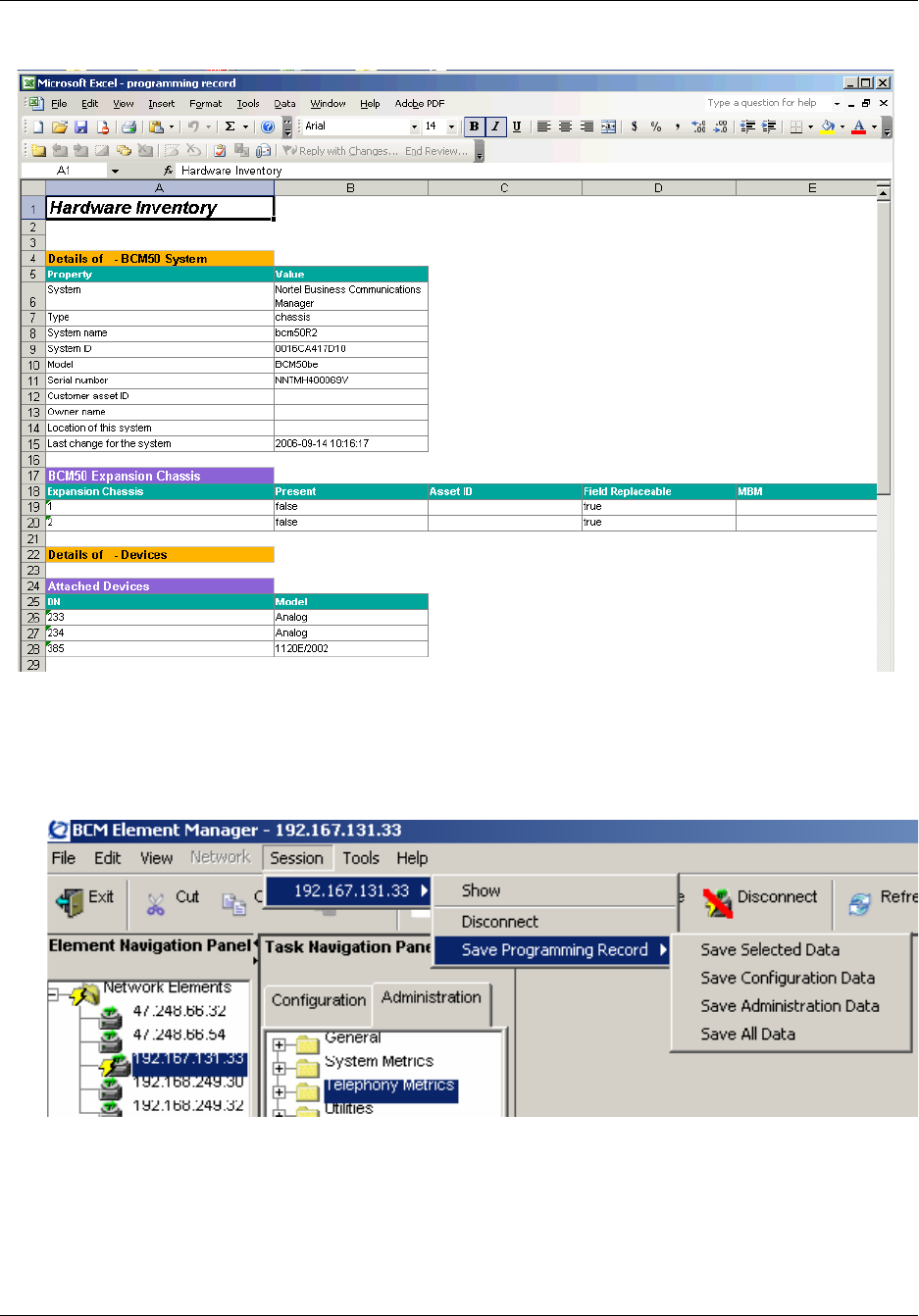Toggle Underline formatting in Excel
The image size is (919, 1316).
tap(516, 127)
